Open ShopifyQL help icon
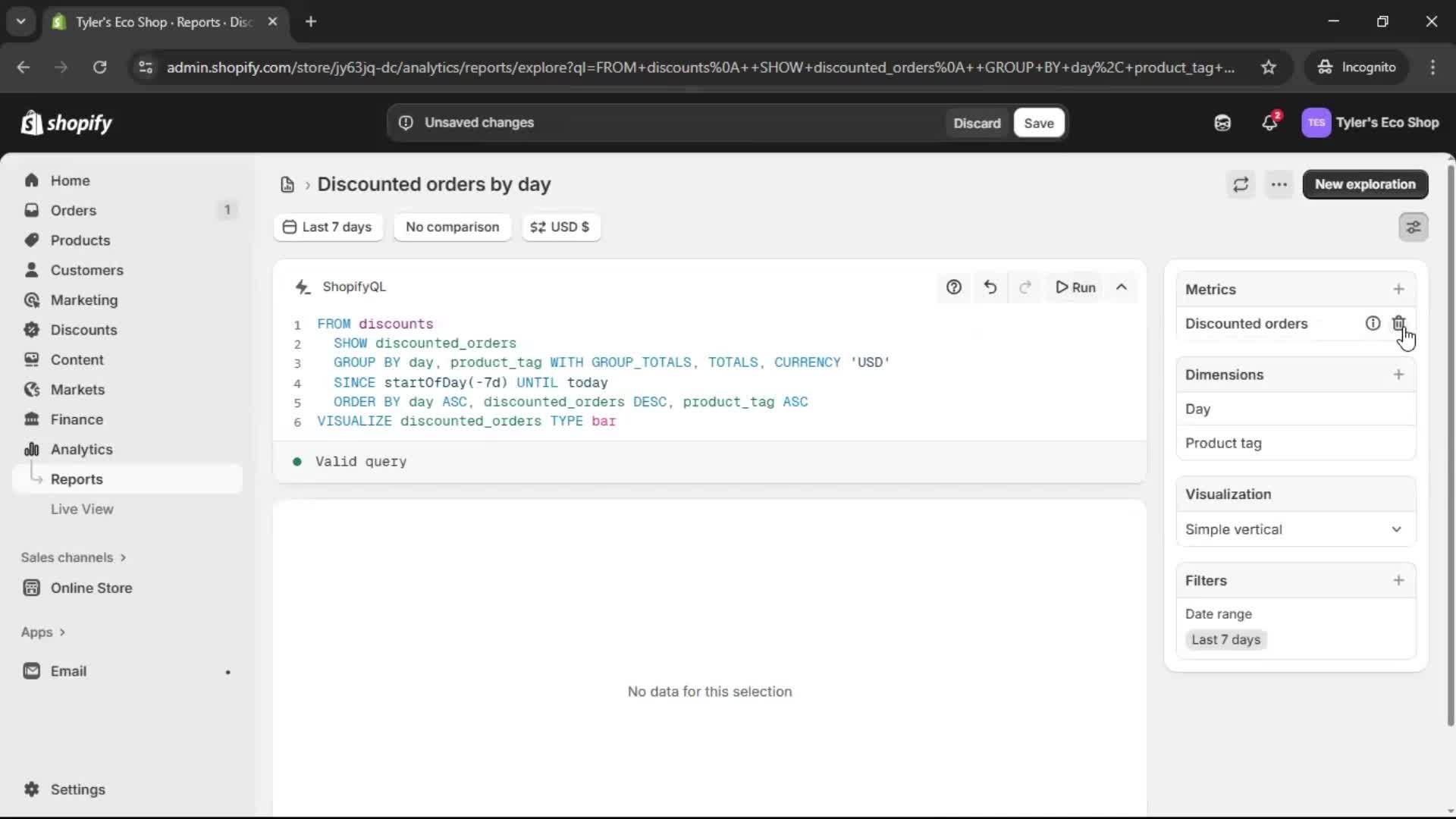This screenshot has width=1456, height=819. tap(954, 287)
